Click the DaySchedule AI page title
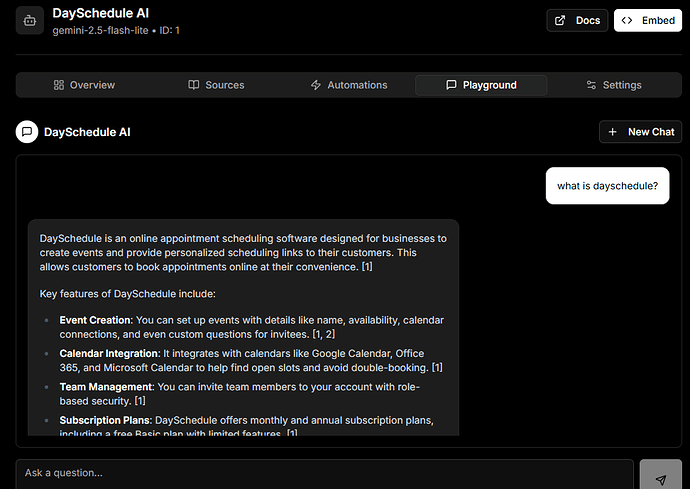This screenshot has height=489, width=690. pos(100,13)
